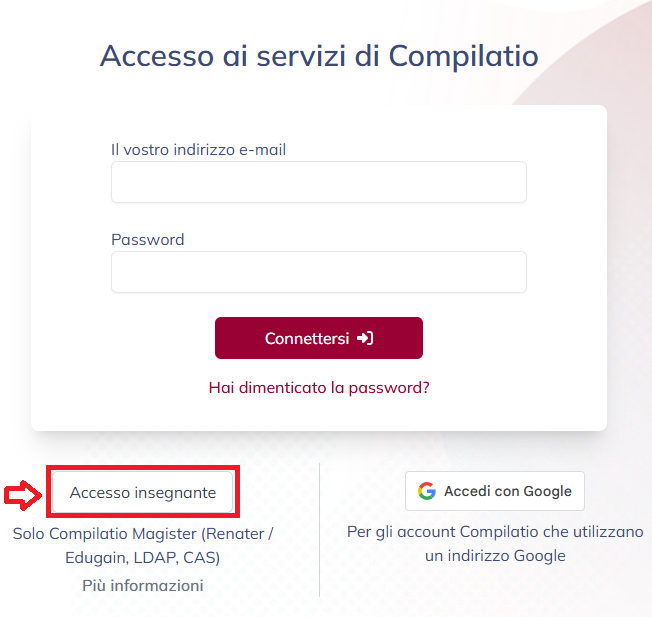Focus the Password input field
Image resolution: width=652 pixels, height=617 pixels.
pyautogui.click(x=319, y=272)
